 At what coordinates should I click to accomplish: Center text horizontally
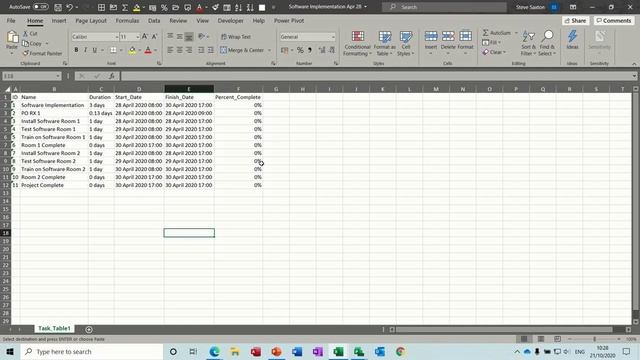(180, 50)
